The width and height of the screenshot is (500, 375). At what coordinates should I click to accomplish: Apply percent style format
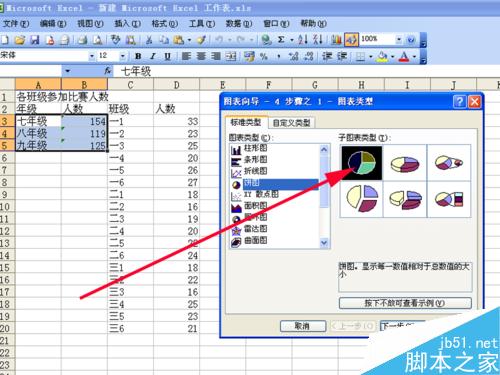264,56
